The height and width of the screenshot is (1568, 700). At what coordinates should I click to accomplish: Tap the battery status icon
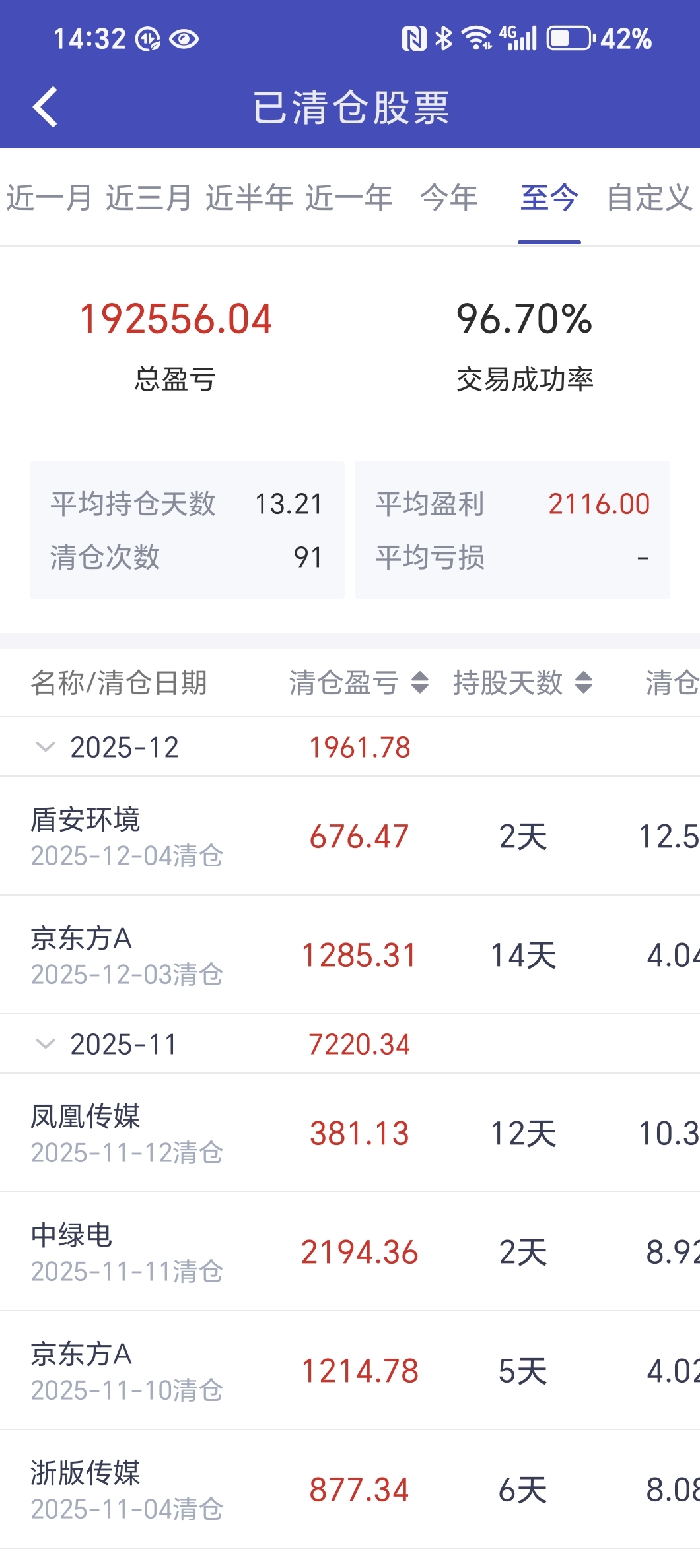point(571,38)
